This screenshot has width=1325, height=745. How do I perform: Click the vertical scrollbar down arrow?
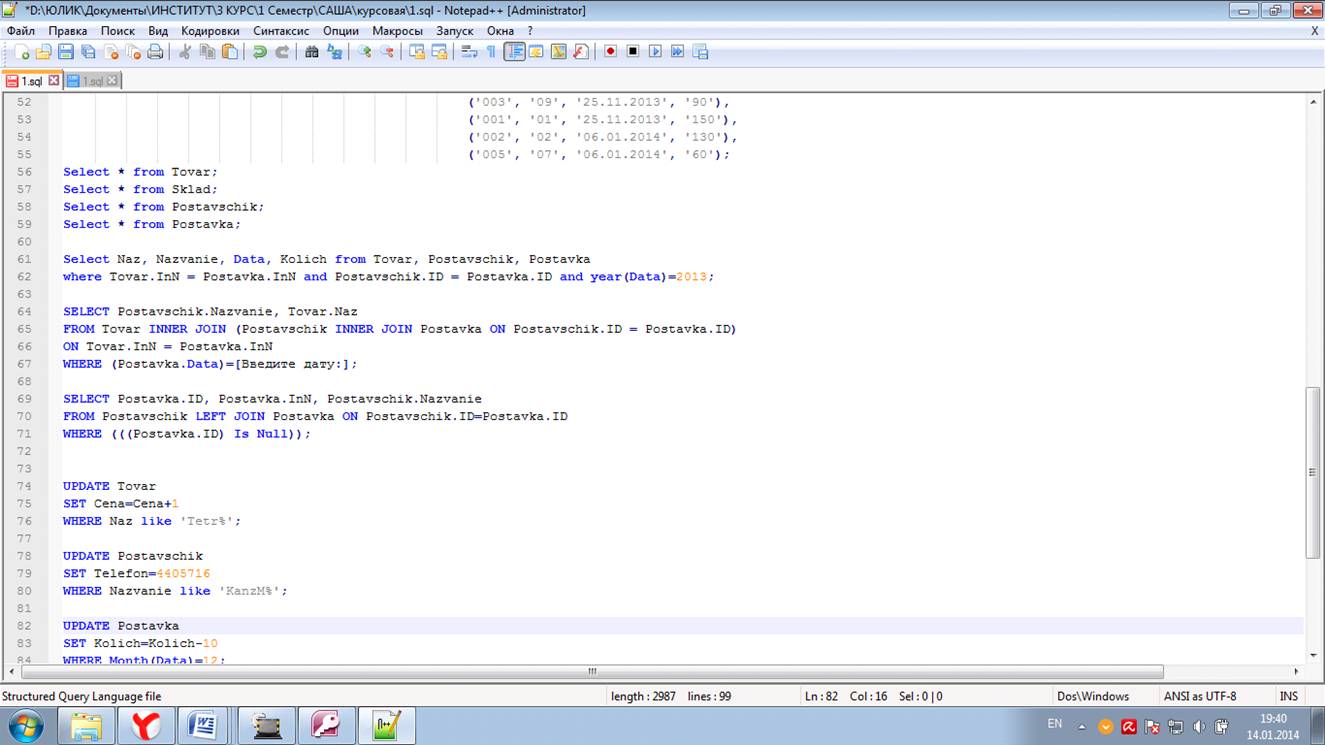tap(1313, 656)
